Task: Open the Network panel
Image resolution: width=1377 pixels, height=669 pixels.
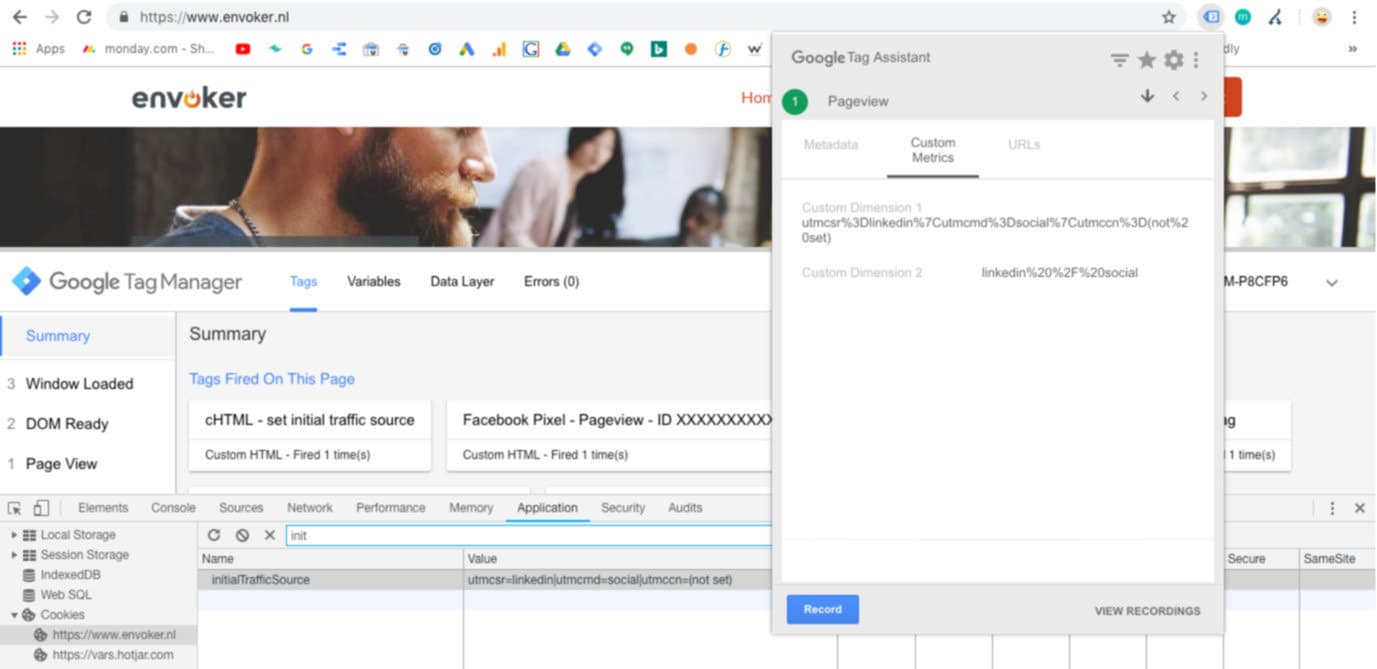Action: 310,508
